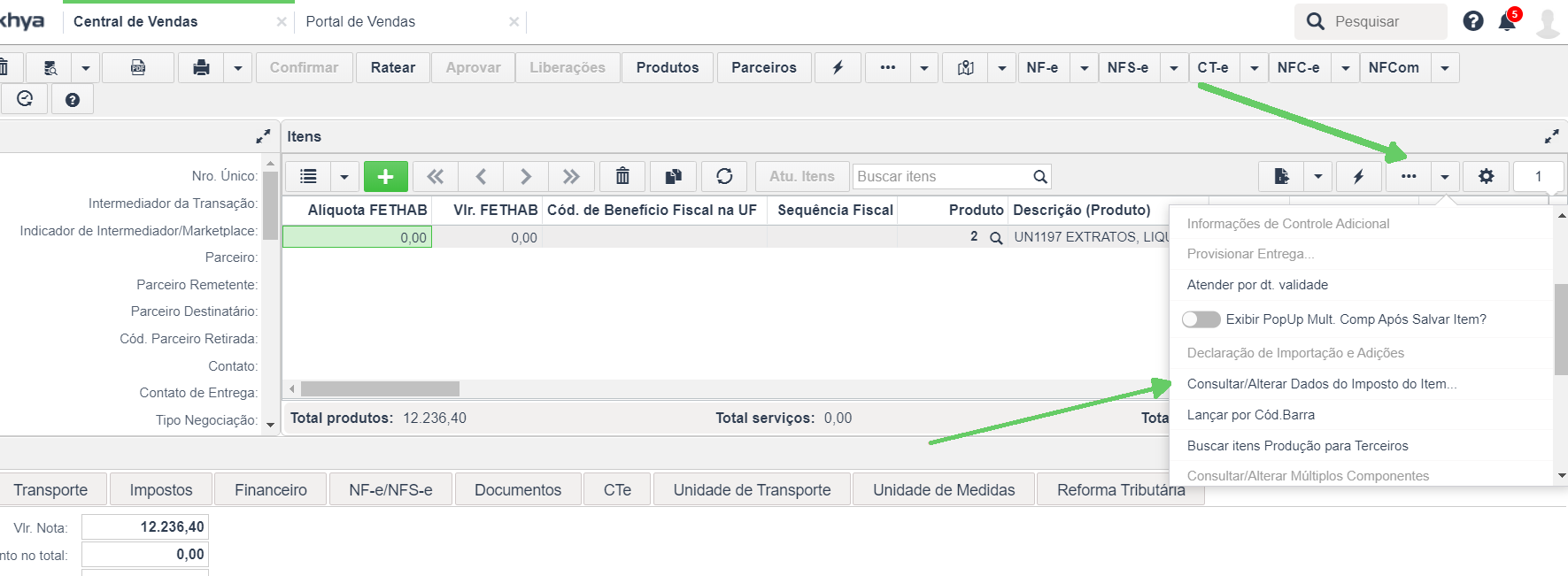This screenshot has width=1568, height=576.
Task: Delete item using the trash icon
Action: (x=622, y=176)
